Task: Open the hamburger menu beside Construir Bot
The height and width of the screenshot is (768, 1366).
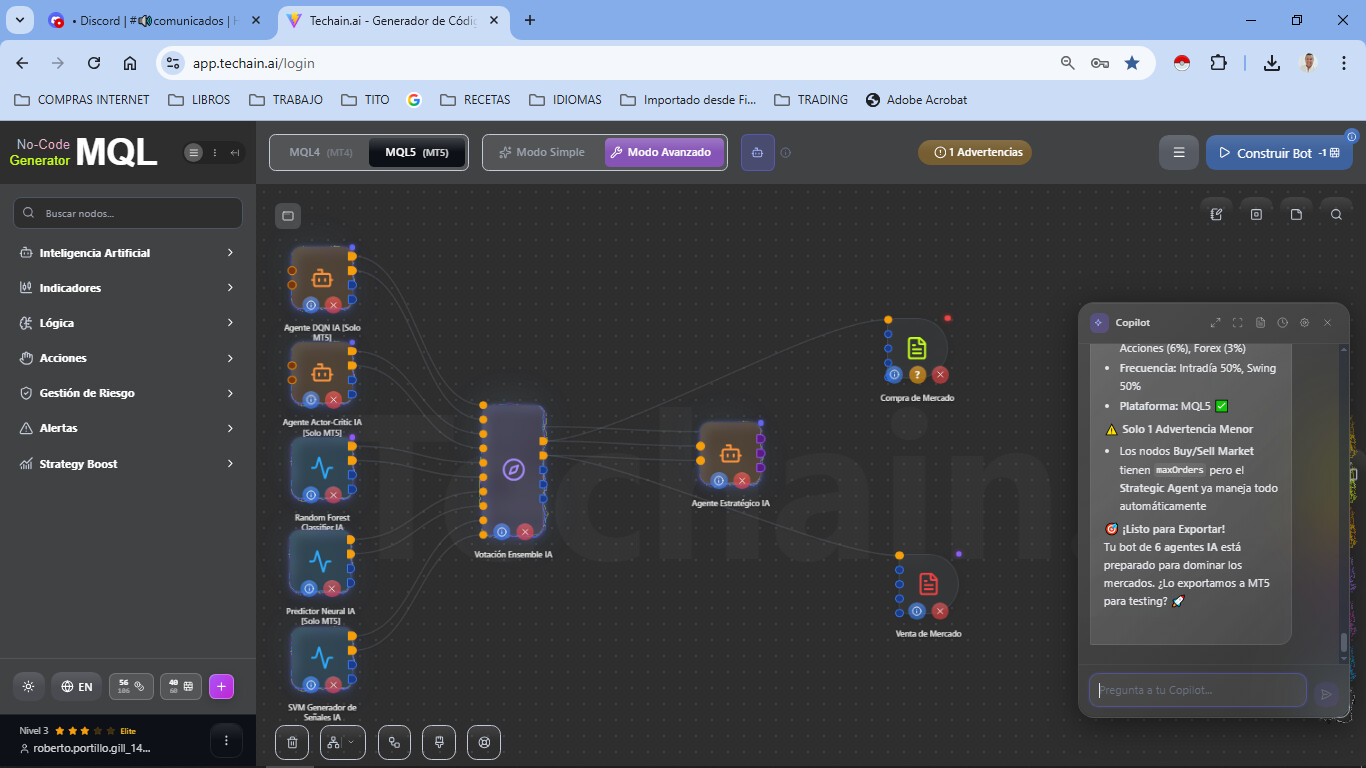Action: click(1179, 153)
